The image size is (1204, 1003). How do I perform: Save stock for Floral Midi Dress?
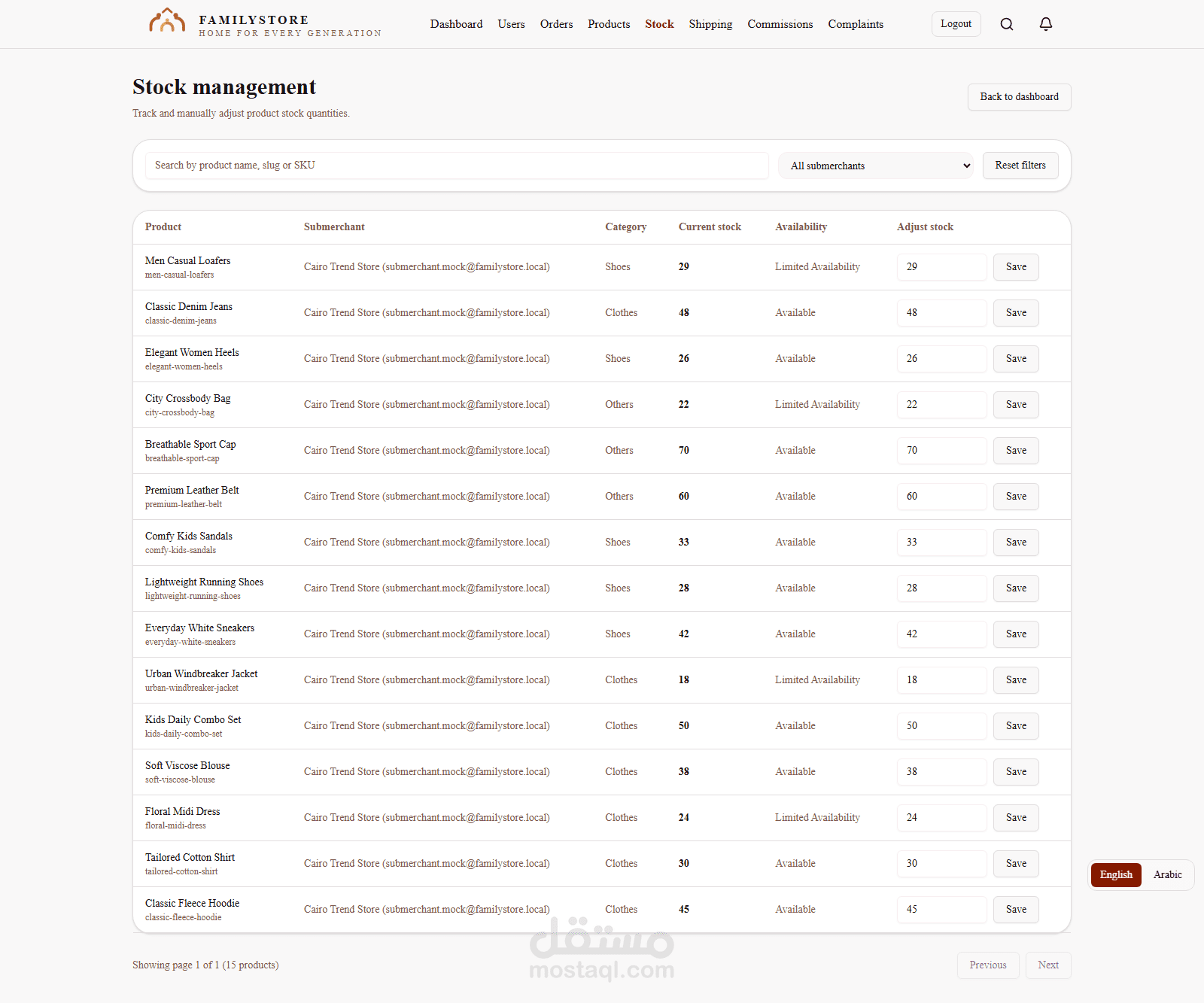pos(1016,818)
